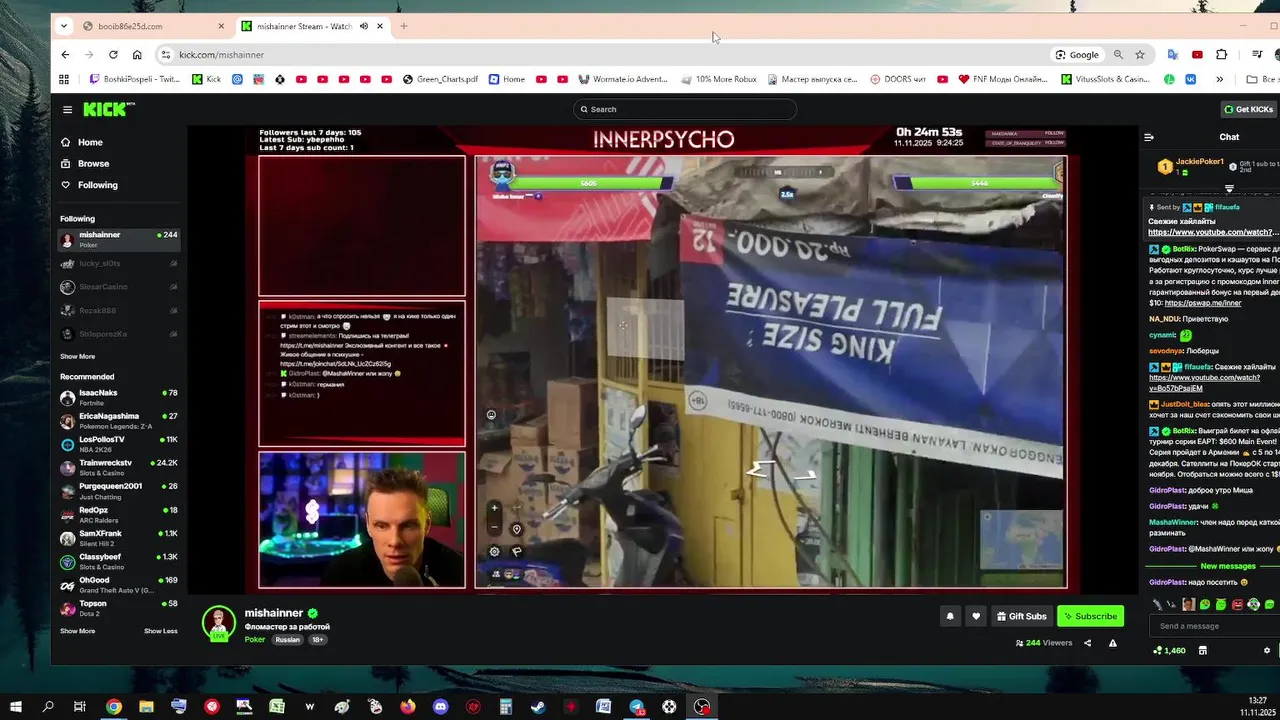The image size is (1280, 720).
Task: Collapse chat panel with the arrow icon
Action: 1149,137
